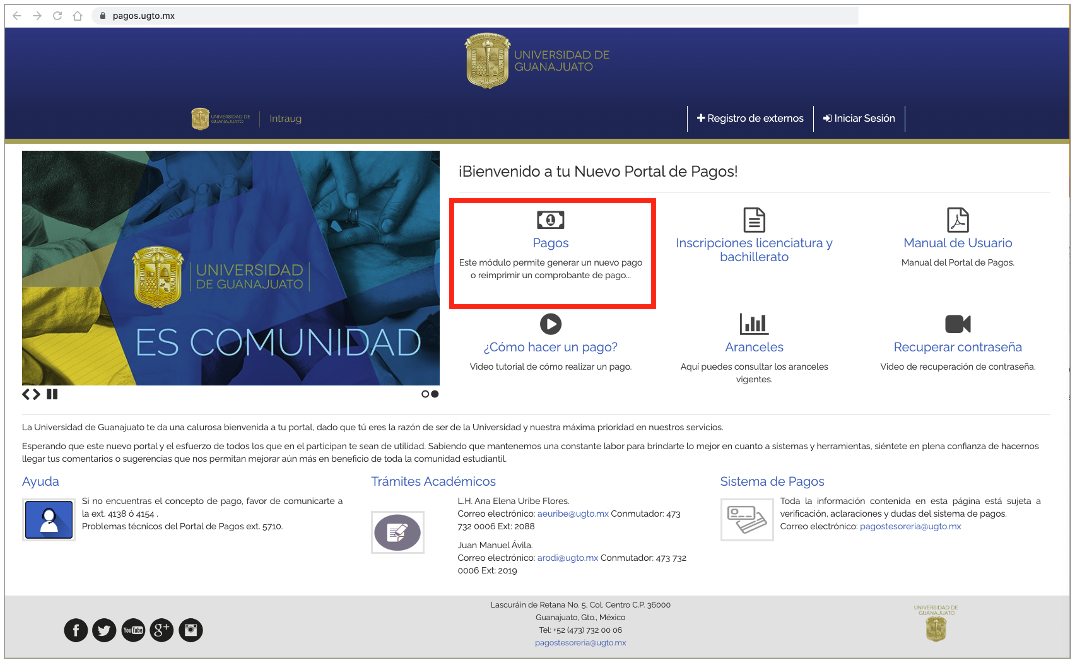1075x663 pixels.
Task: Click the Aranceles bar chart icon
Action: point(754,324)
